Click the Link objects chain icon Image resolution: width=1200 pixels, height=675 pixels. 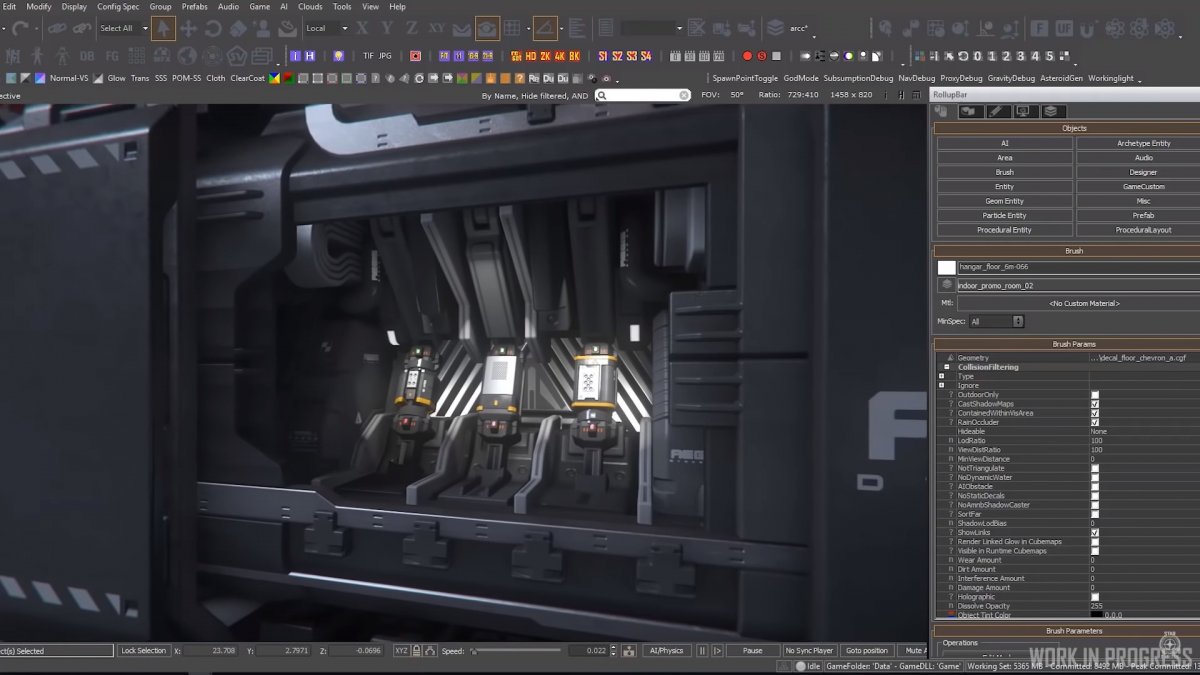click(x=57, y=28)
